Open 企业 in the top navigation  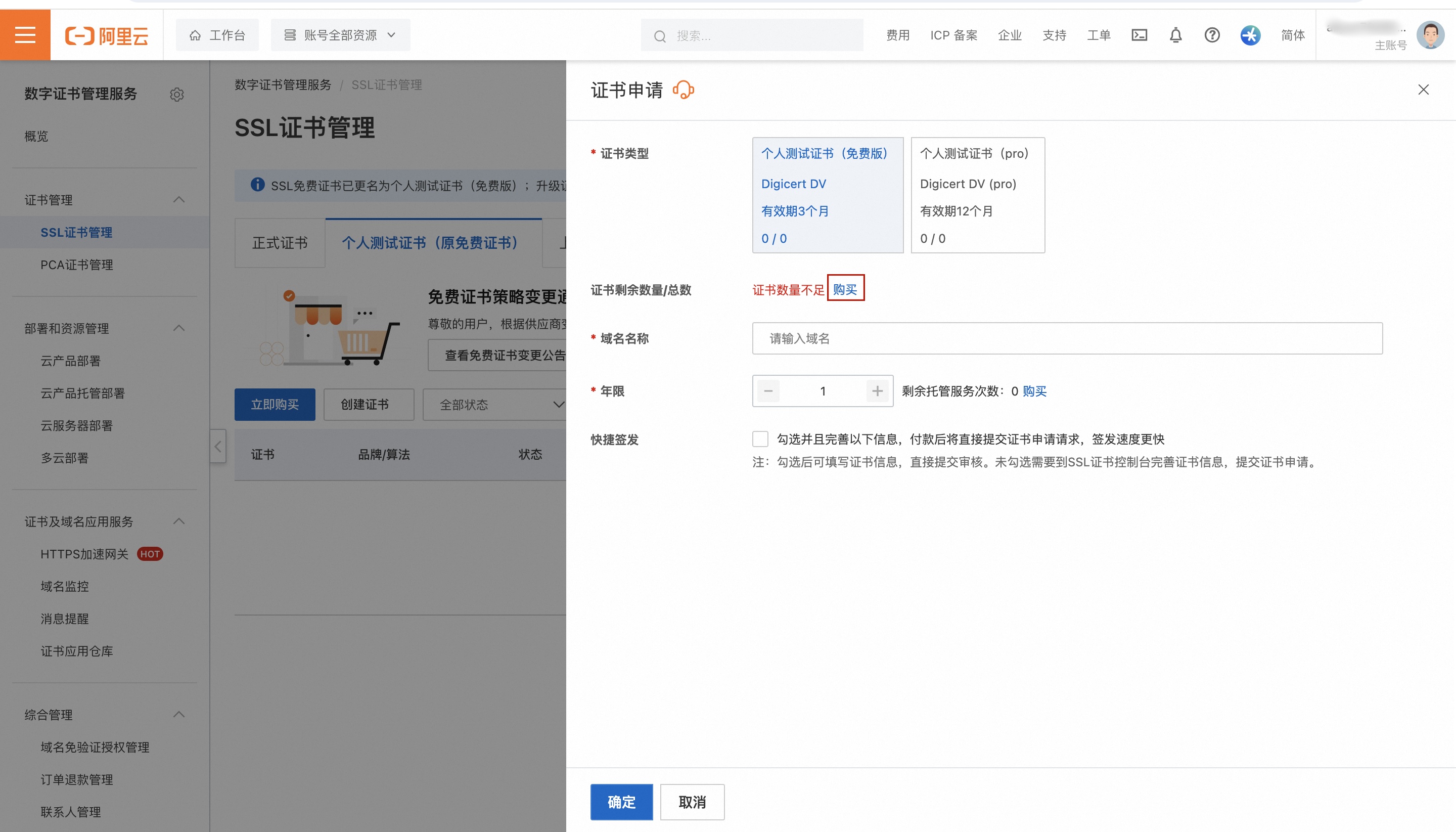[1010, 35]
